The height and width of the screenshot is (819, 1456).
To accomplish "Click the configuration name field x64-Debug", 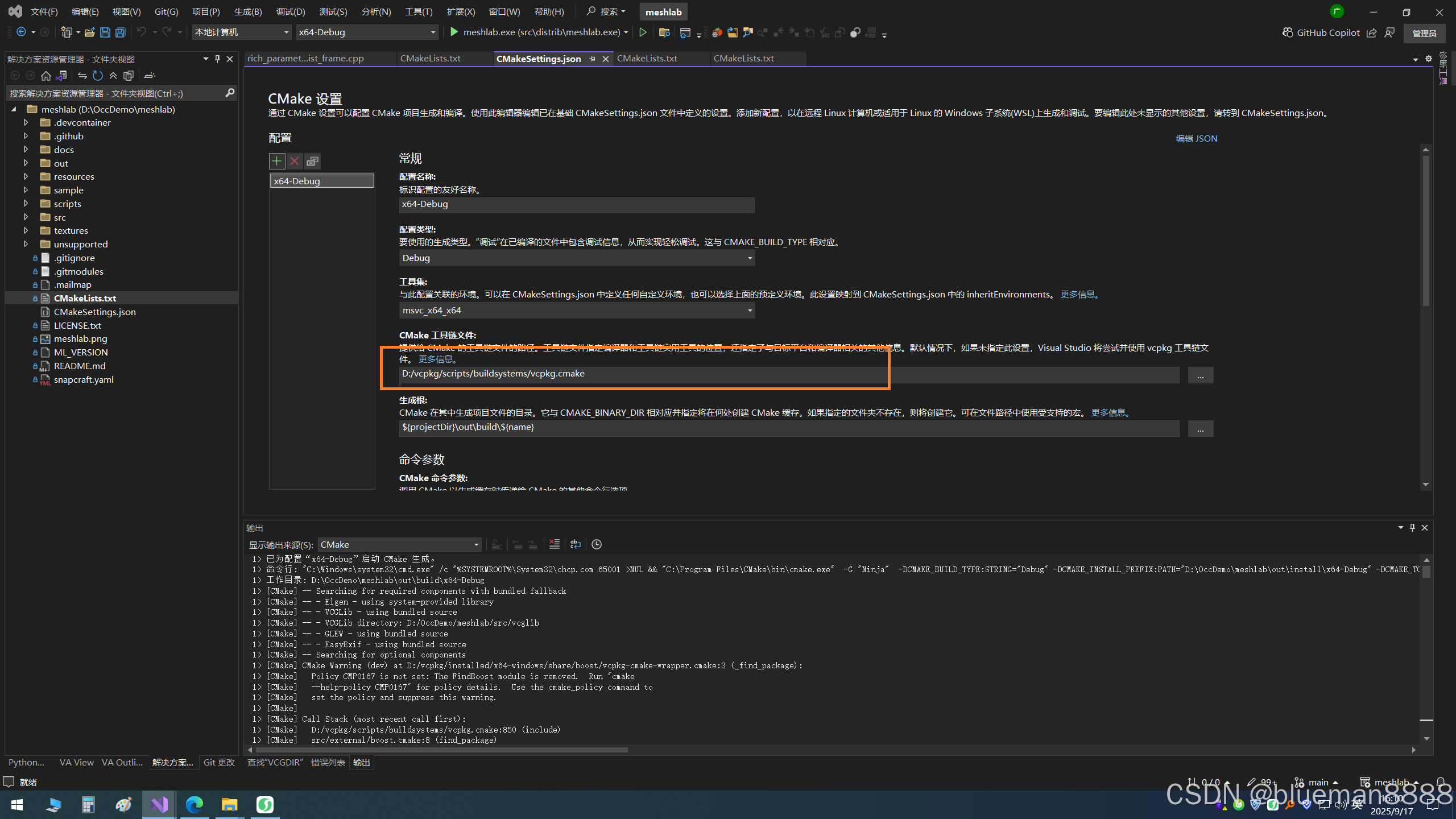I will (x=577, y=204).
